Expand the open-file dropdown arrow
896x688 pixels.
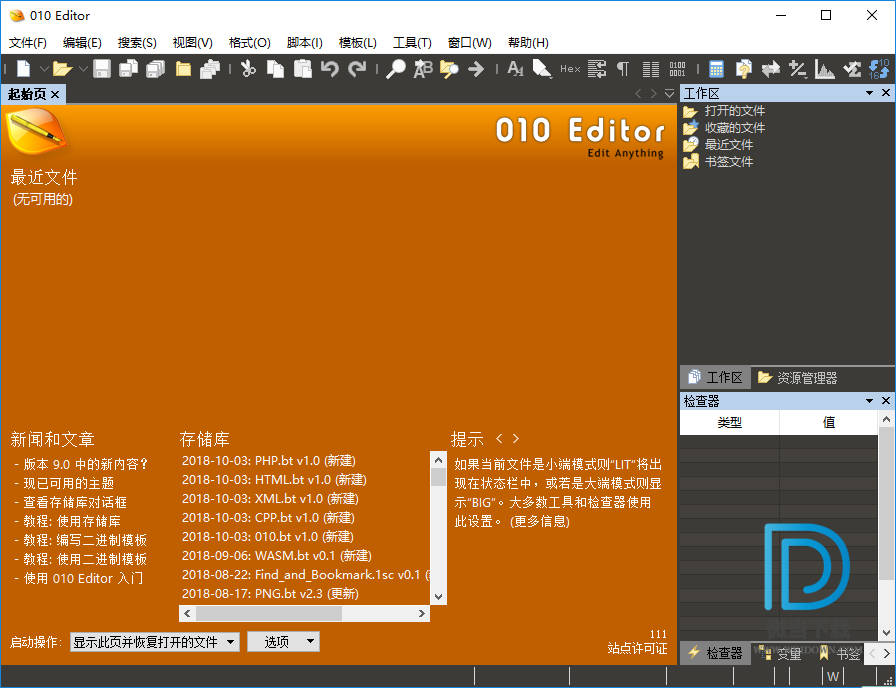click(x=83, y=69)
